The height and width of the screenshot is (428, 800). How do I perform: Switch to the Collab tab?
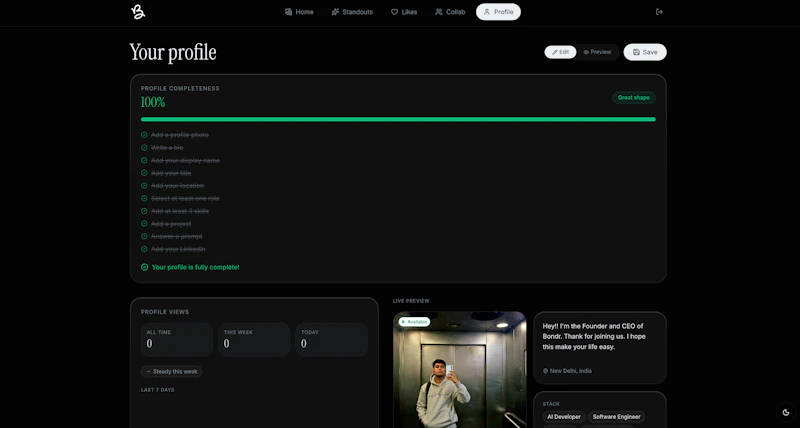[450, 12]
